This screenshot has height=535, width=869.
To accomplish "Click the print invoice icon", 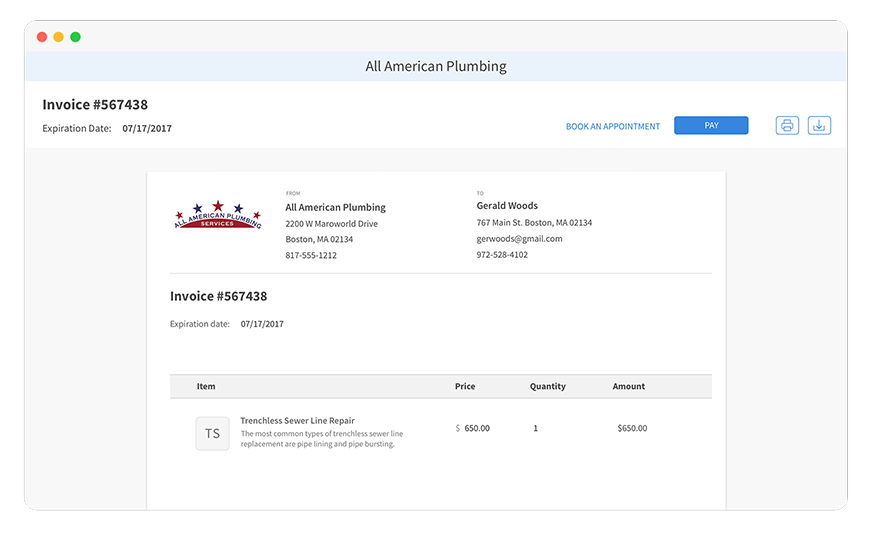I will tap(787, 126).
